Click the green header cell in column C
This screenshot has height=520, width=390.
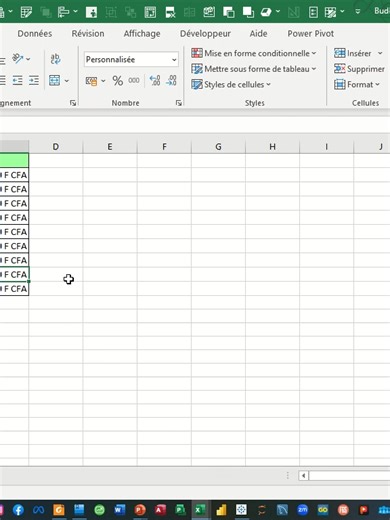(x=14, y=160)
